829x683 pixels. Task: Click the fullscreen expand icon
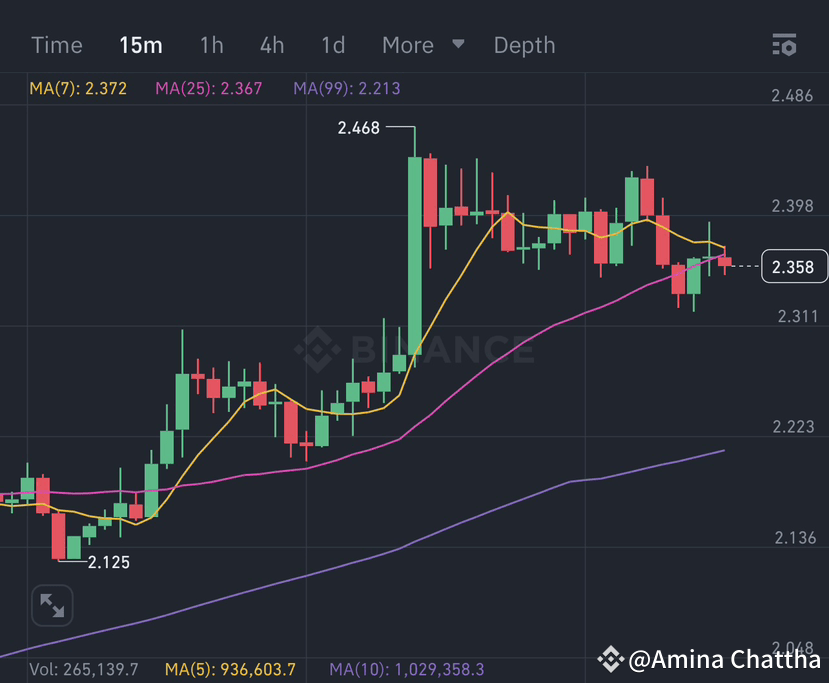click(x=51, y=605)
